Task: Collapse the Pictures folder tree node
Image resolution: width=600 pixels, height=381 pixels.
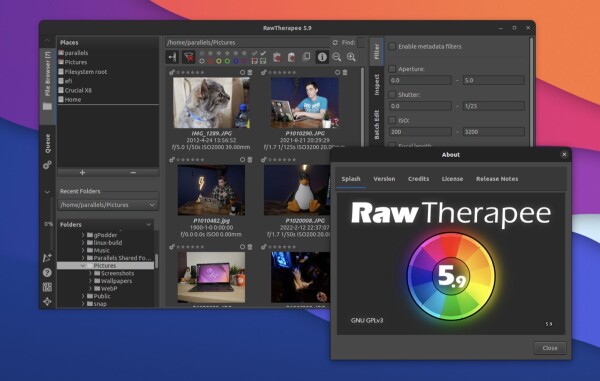Action: (83, 265)
